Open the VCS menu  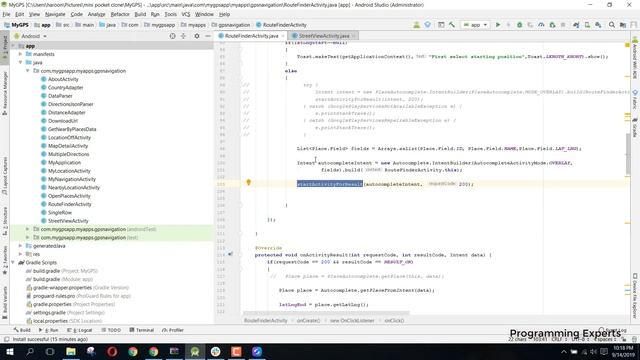186,14
